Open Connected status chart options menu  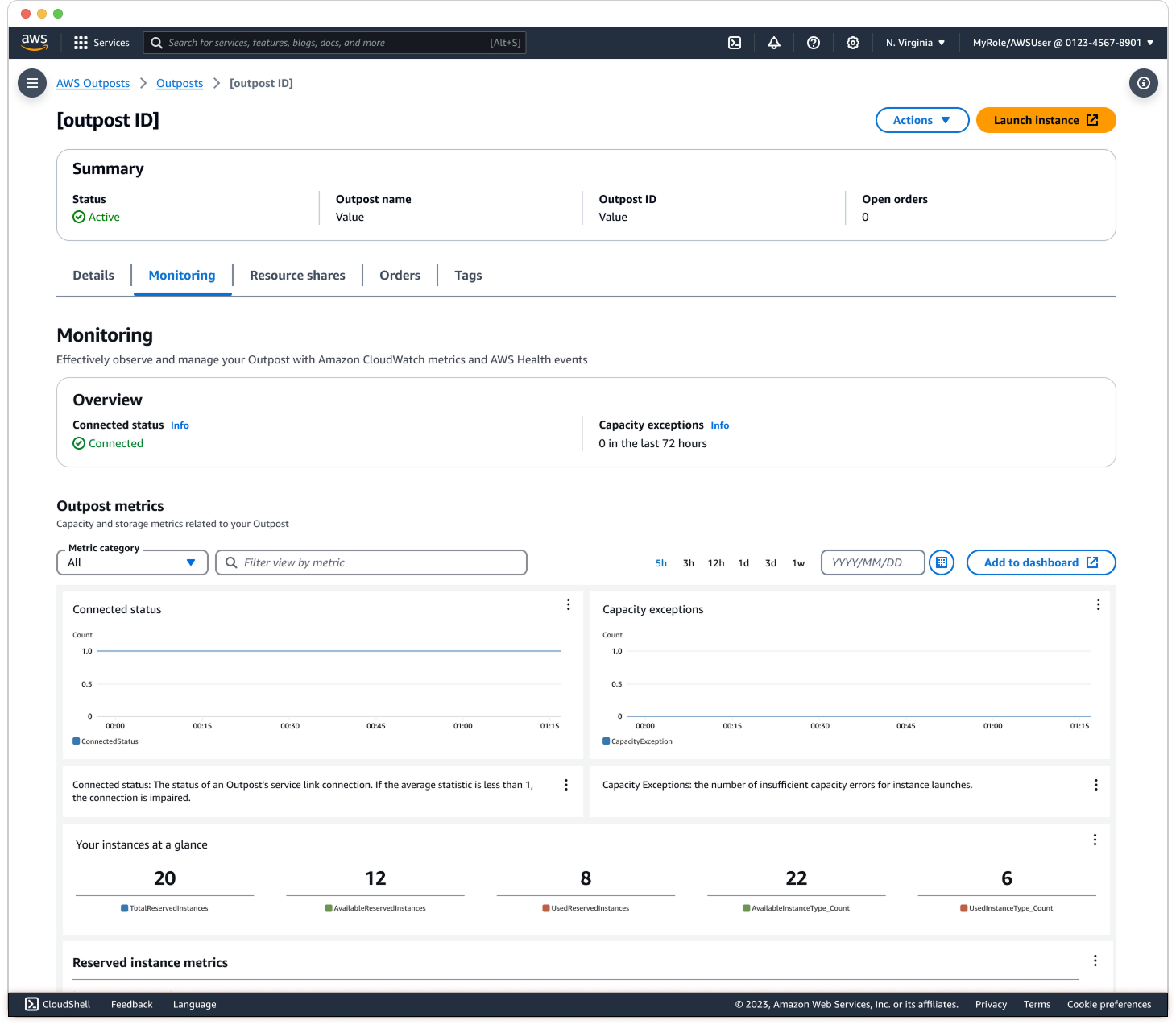click(569, 604)
